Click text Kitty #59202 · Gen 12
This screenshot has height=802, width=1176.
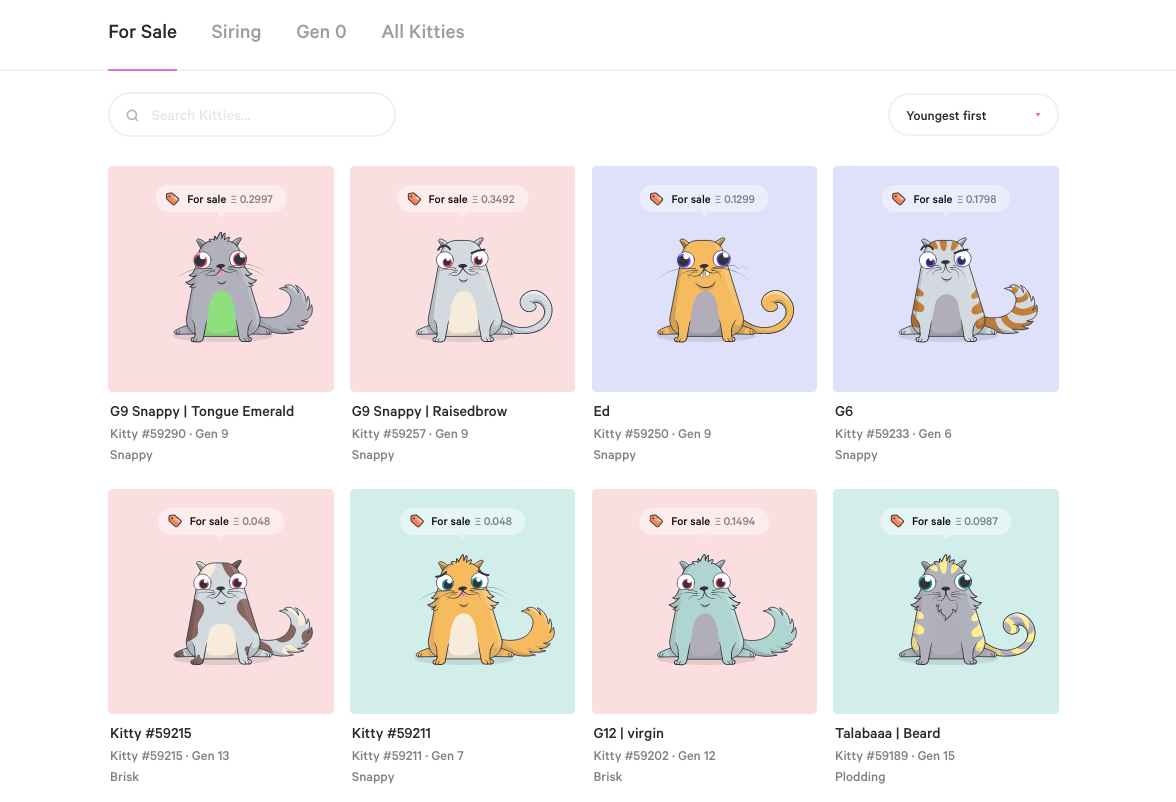coord(654,755)
